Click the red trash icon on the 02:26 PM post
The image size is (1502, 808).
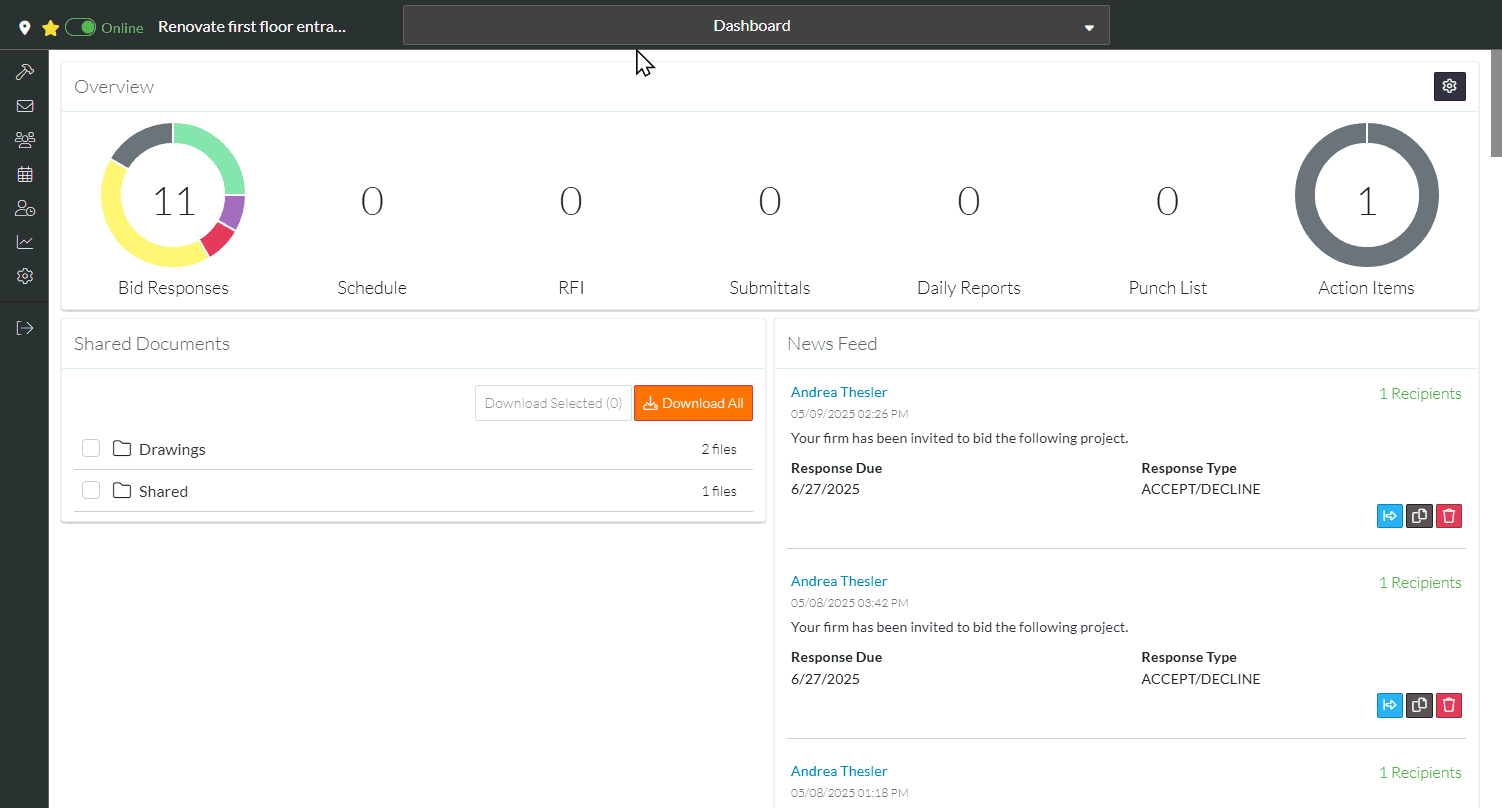[1448, 516]
